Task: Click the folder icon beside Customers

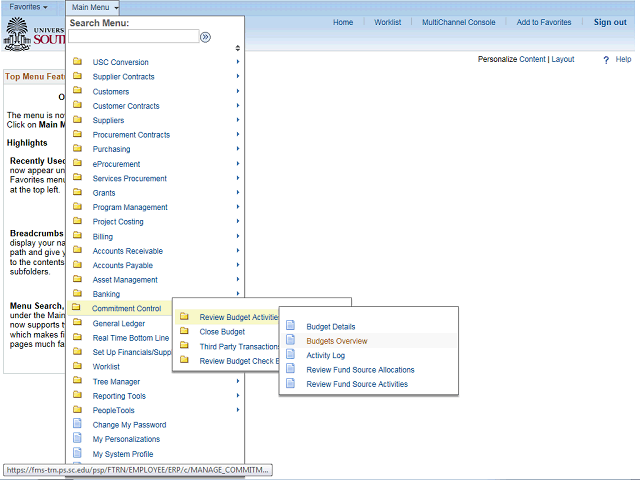Action: point(77,91)
